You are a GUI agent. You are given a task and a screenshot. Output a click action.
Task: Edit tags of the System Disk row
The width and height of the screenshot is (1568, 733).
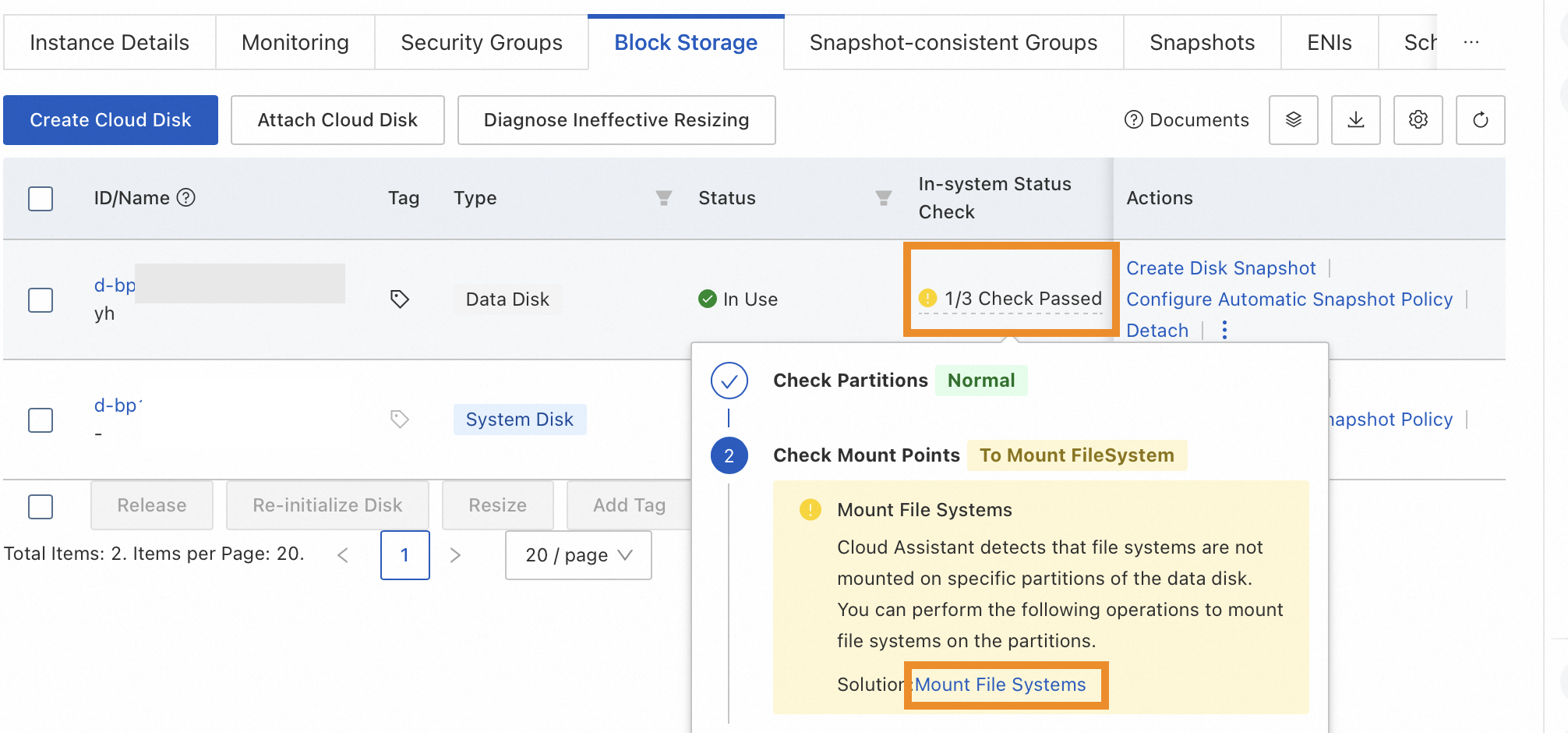pos(400,420)
